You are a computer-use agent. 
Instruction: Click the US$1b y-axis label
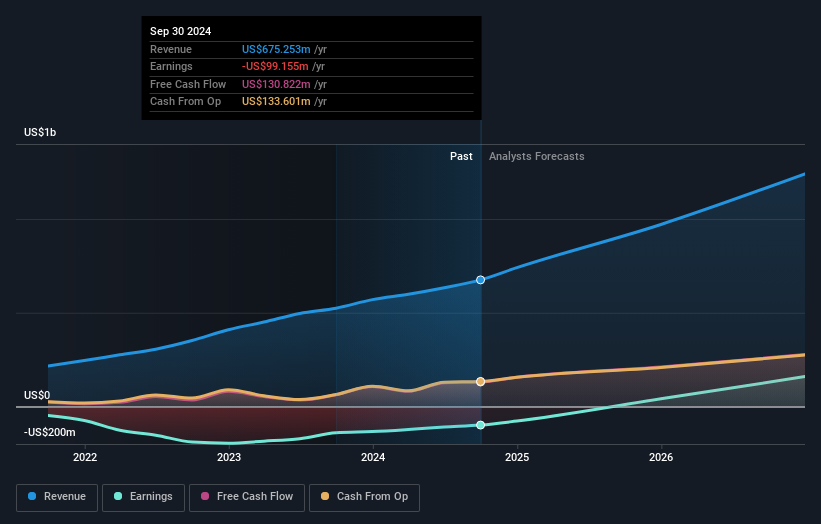(x=40, y=132)
